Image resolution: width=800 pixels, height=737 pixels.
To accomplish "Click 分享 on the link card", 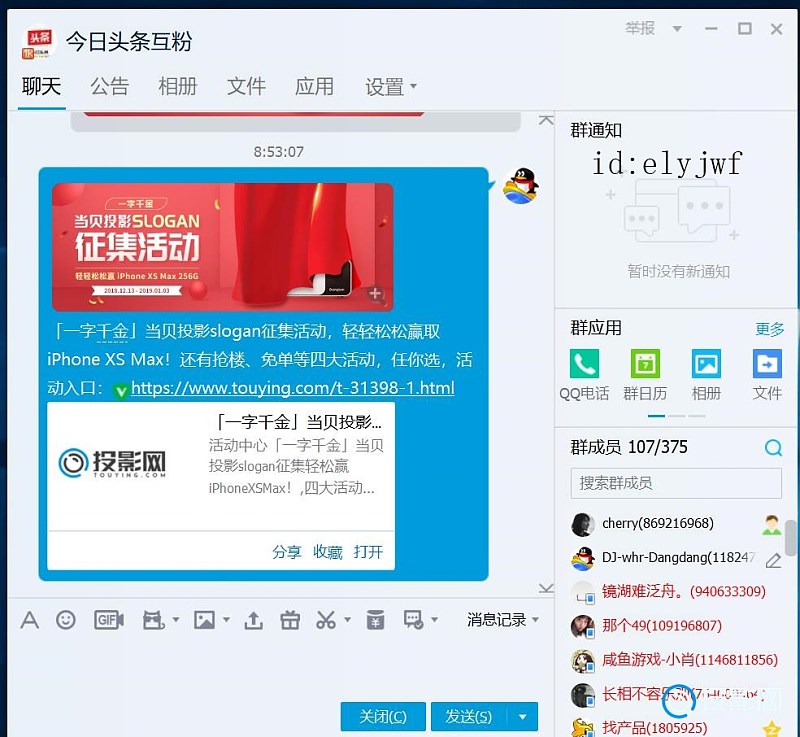I will [286, 552].
